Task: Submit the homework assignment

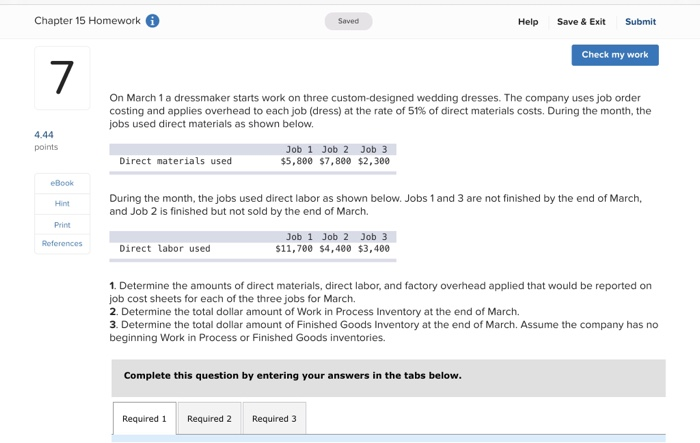Action: tap(640, 21)
